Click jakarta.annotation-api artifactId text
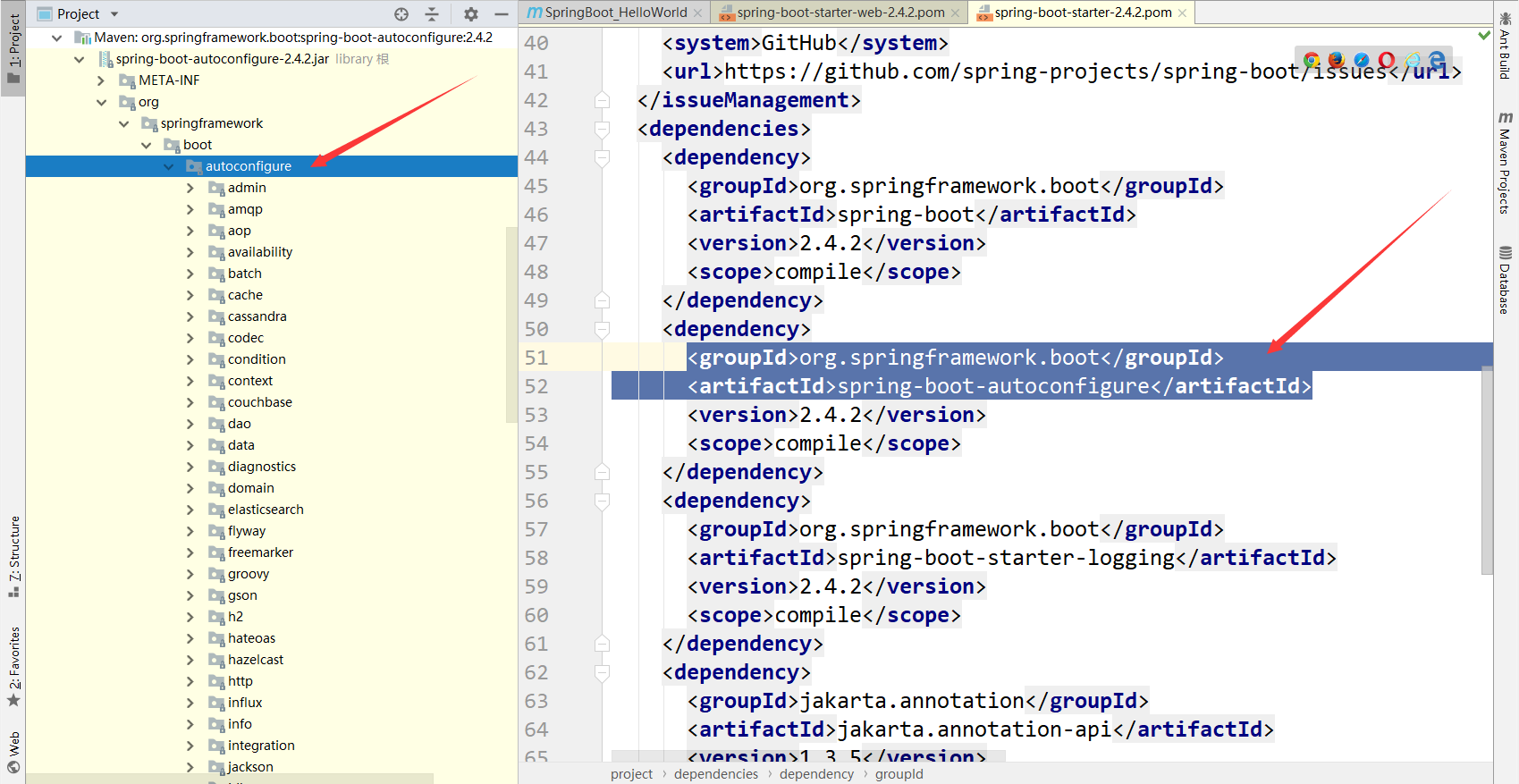1519x784 pixels. 975,729
